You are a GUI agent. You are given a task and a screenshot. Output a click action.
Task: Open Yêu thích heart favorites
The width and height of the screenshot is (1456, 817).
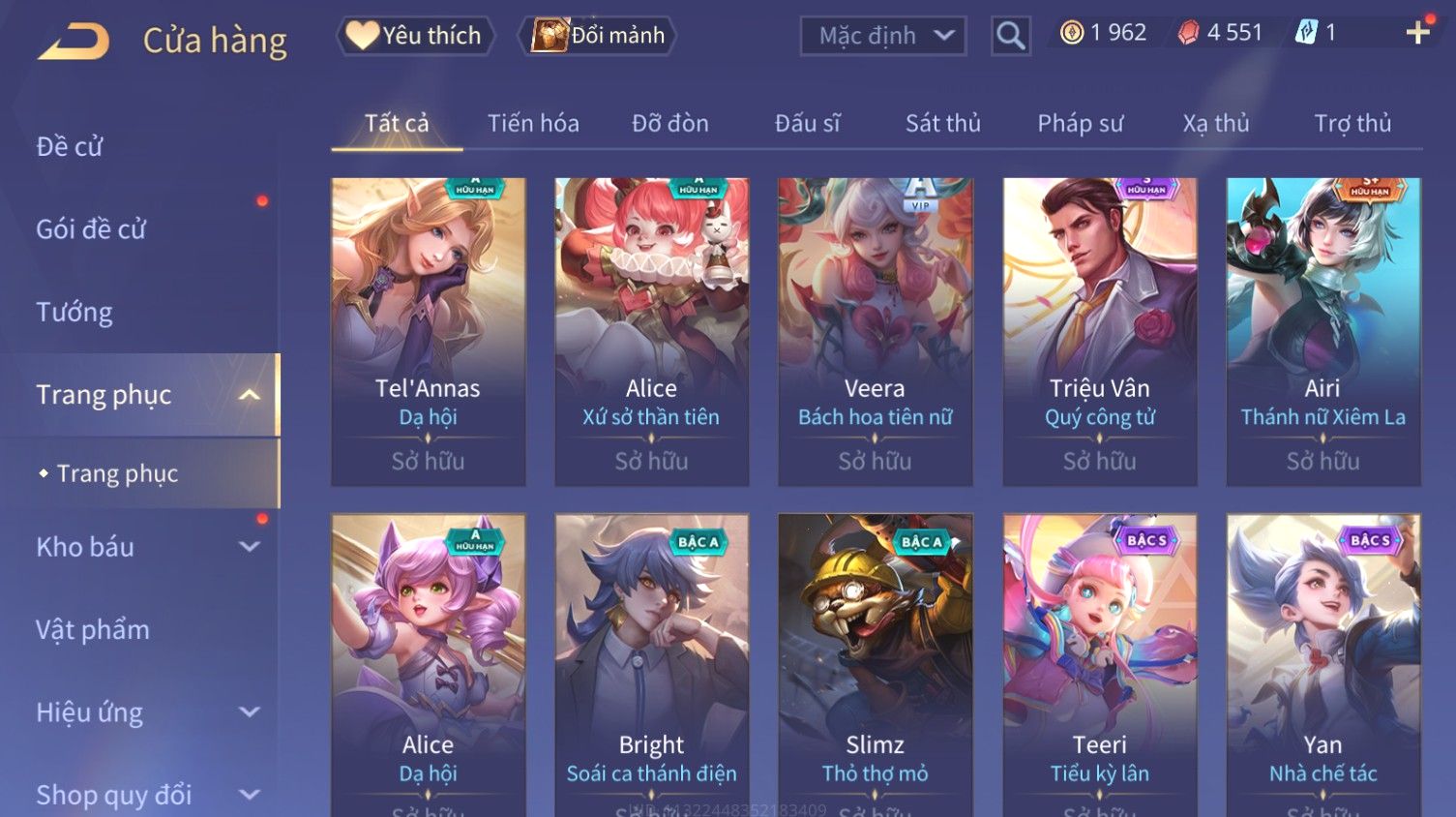[415, 36]
